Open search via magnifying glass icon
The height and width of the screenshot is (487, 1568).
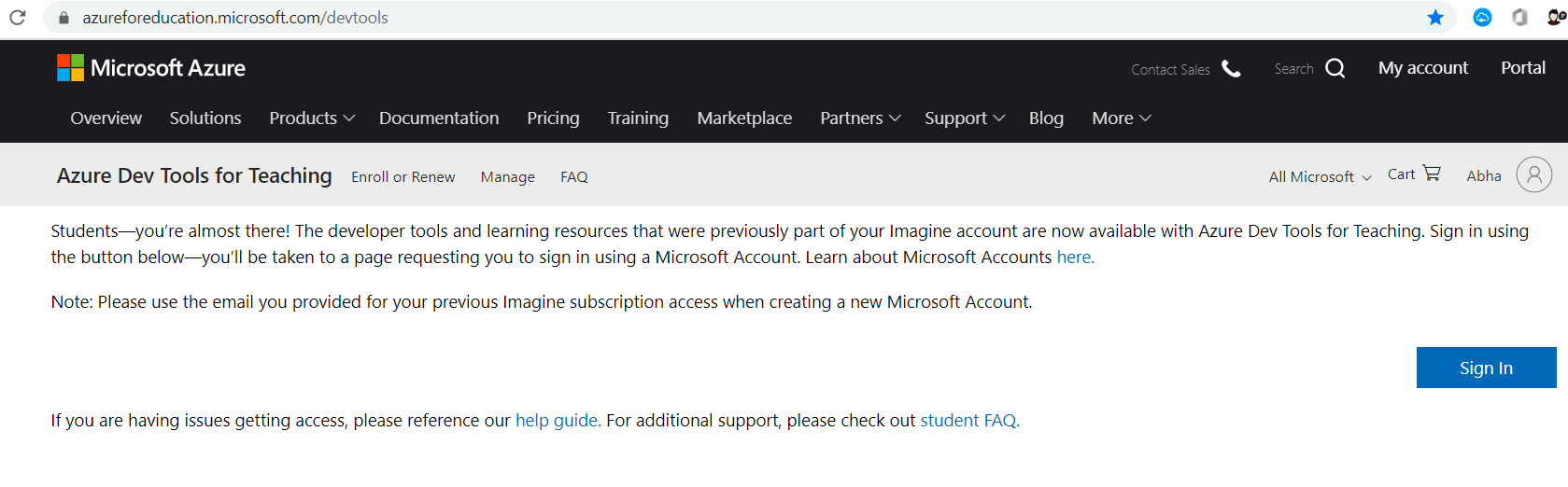point(1335,68)
